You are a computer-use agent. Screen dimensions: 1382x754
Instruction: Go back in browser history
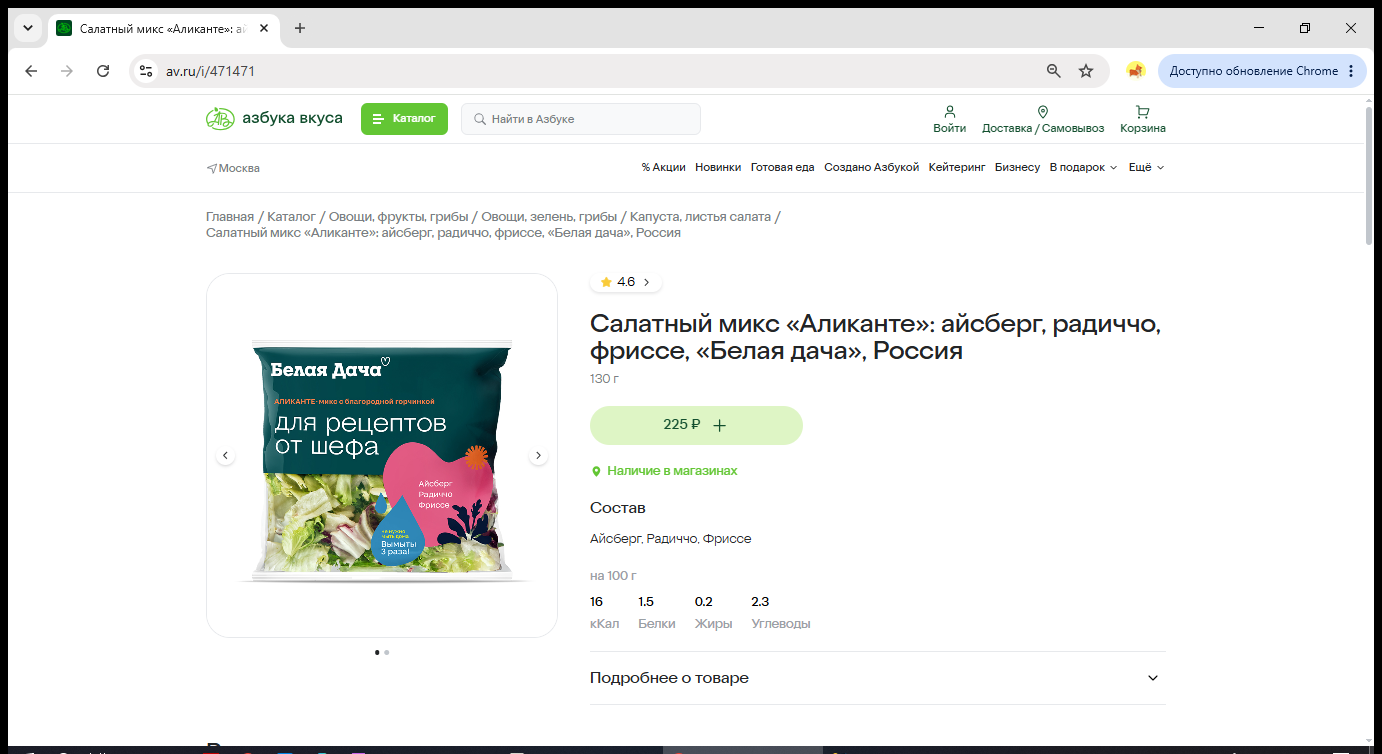point(31,71)
